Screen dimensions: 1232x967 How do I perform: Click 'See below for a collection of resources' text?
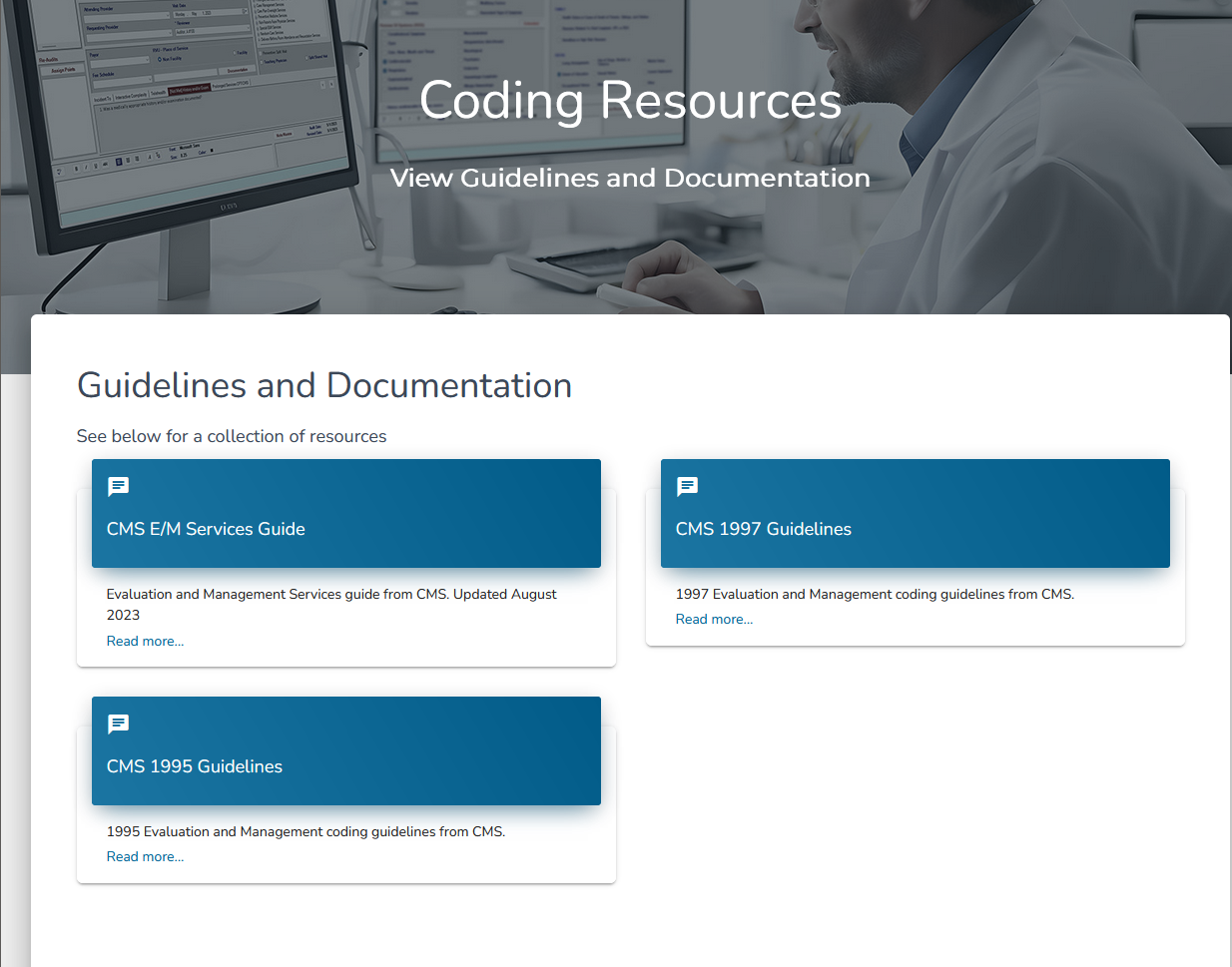tap(232, 436)
